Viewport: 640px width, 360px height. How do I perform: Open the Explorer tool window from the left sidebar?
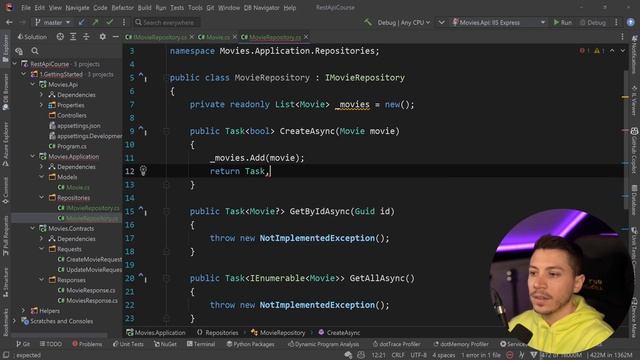[5, 48]
